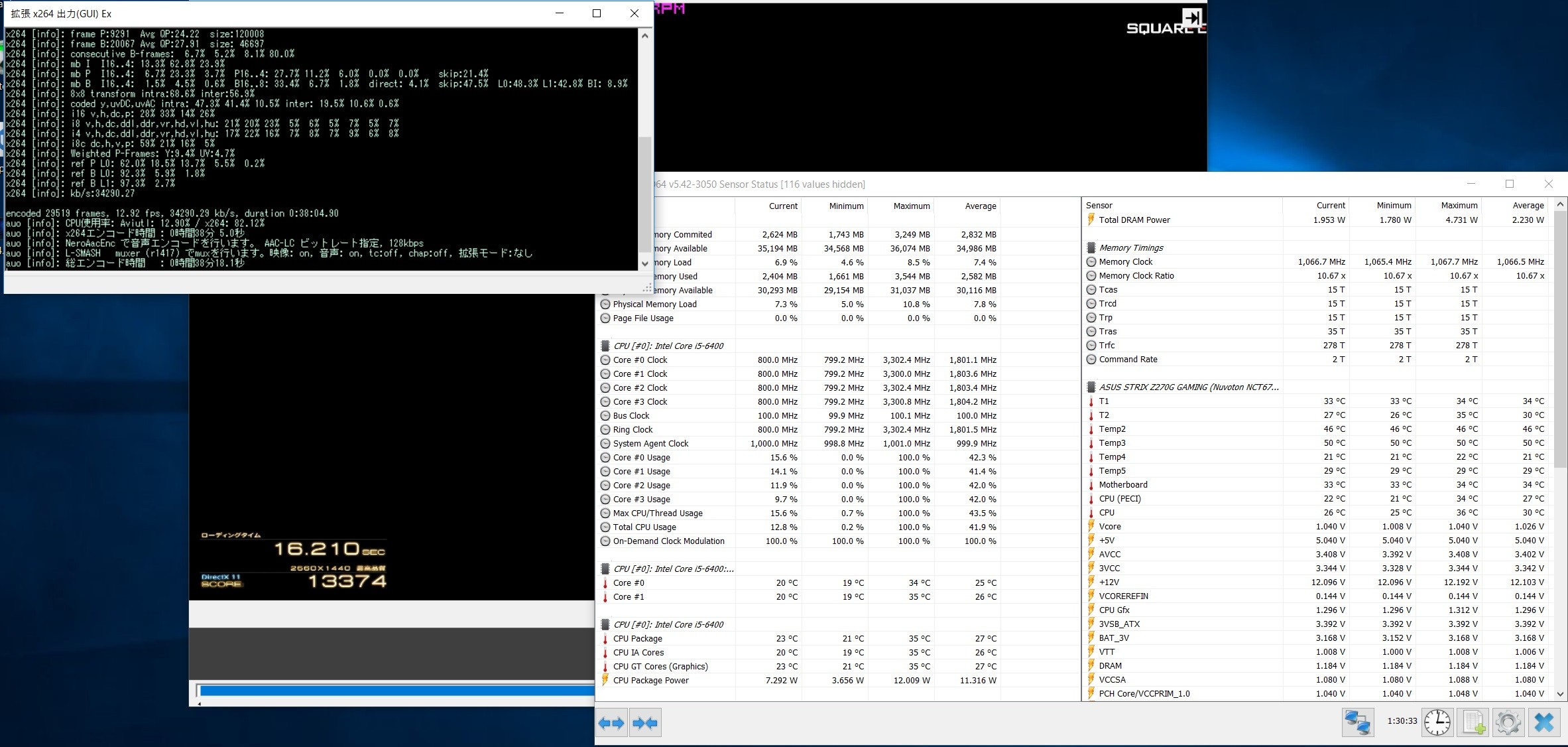Click the 16.210 SEC loading time in benchmark

[329, 549]
